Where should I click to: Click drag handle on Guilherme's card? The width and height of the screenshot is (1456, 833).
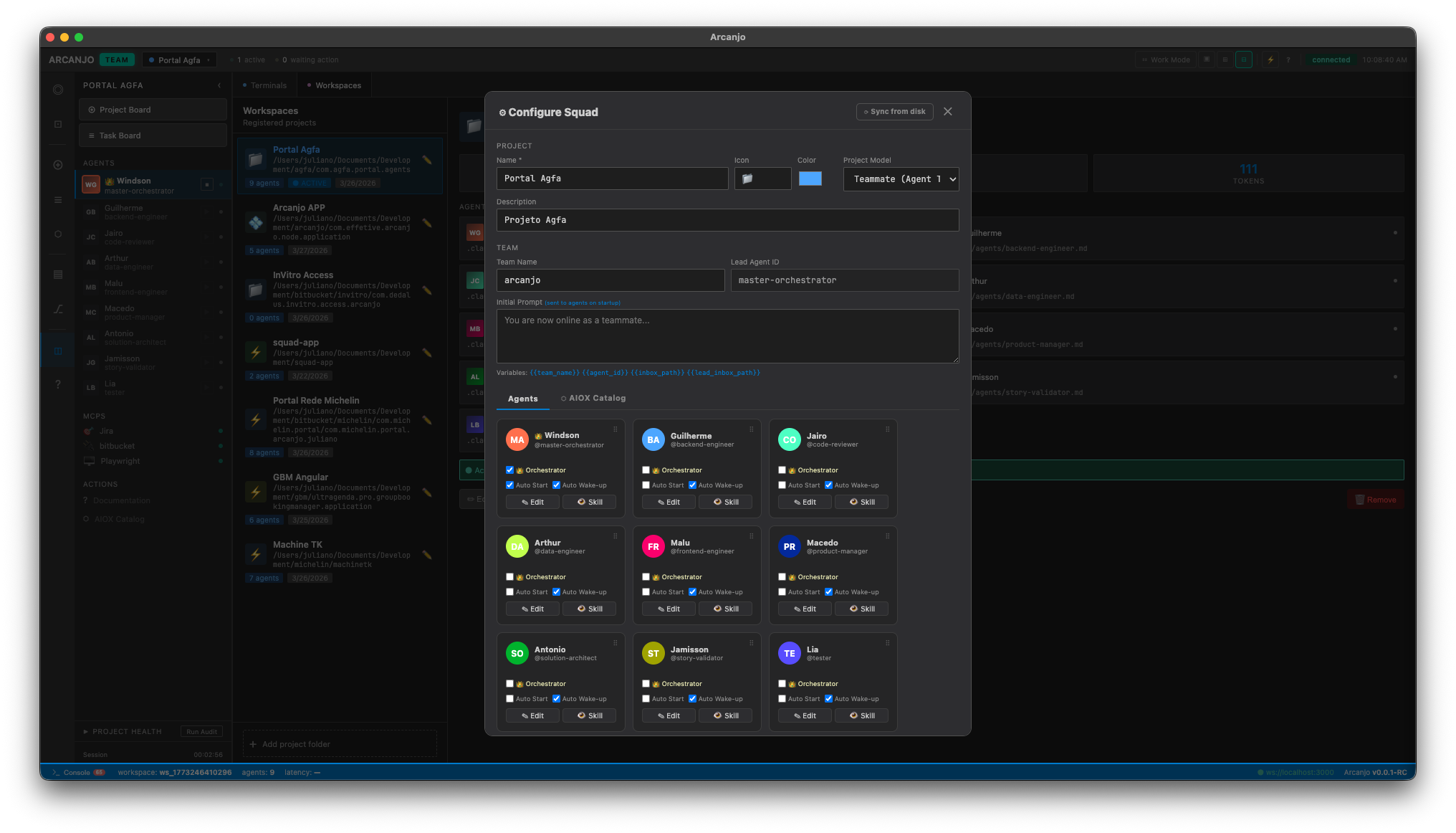(751, 429)
